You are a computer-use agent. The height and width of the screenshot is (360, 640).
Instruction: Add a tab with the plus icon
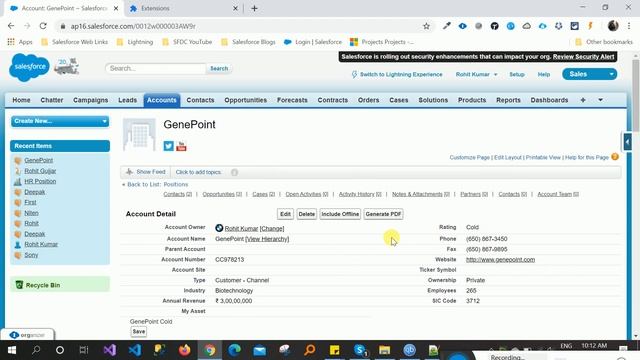(x=583, y=100)
